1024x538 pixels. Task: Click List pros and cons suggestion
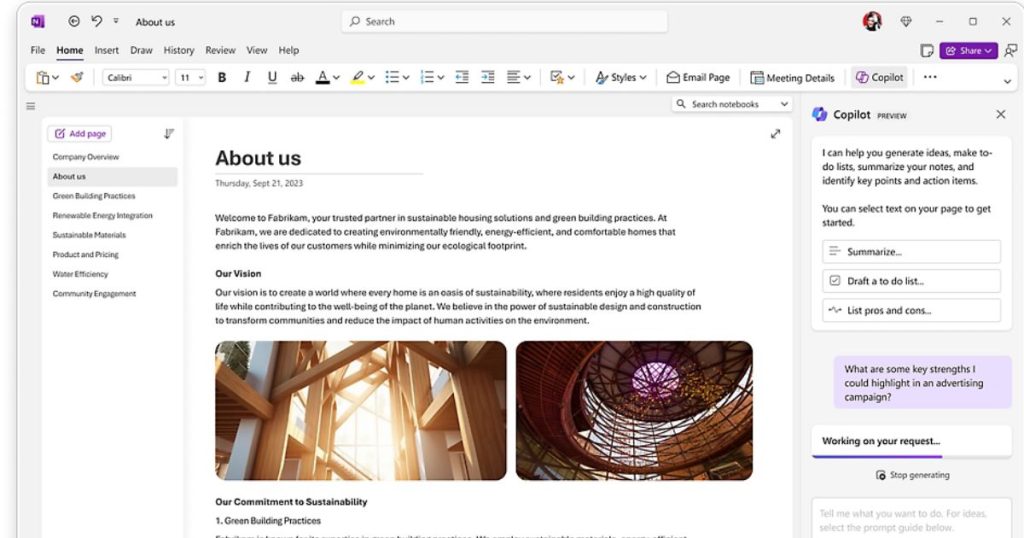tap(911, 310)
